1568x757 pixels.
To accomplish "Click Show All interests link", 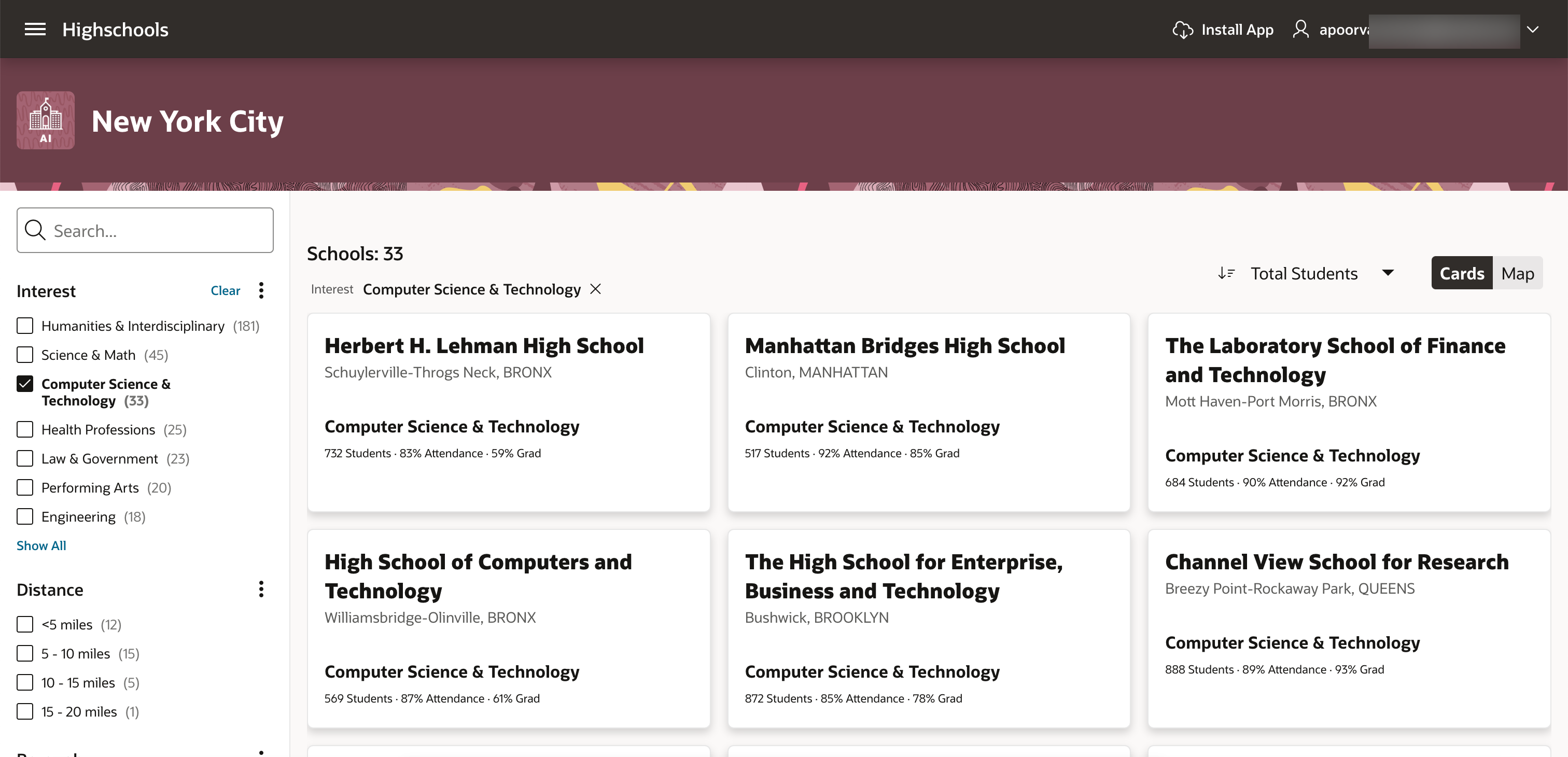I will click(41, 545).
